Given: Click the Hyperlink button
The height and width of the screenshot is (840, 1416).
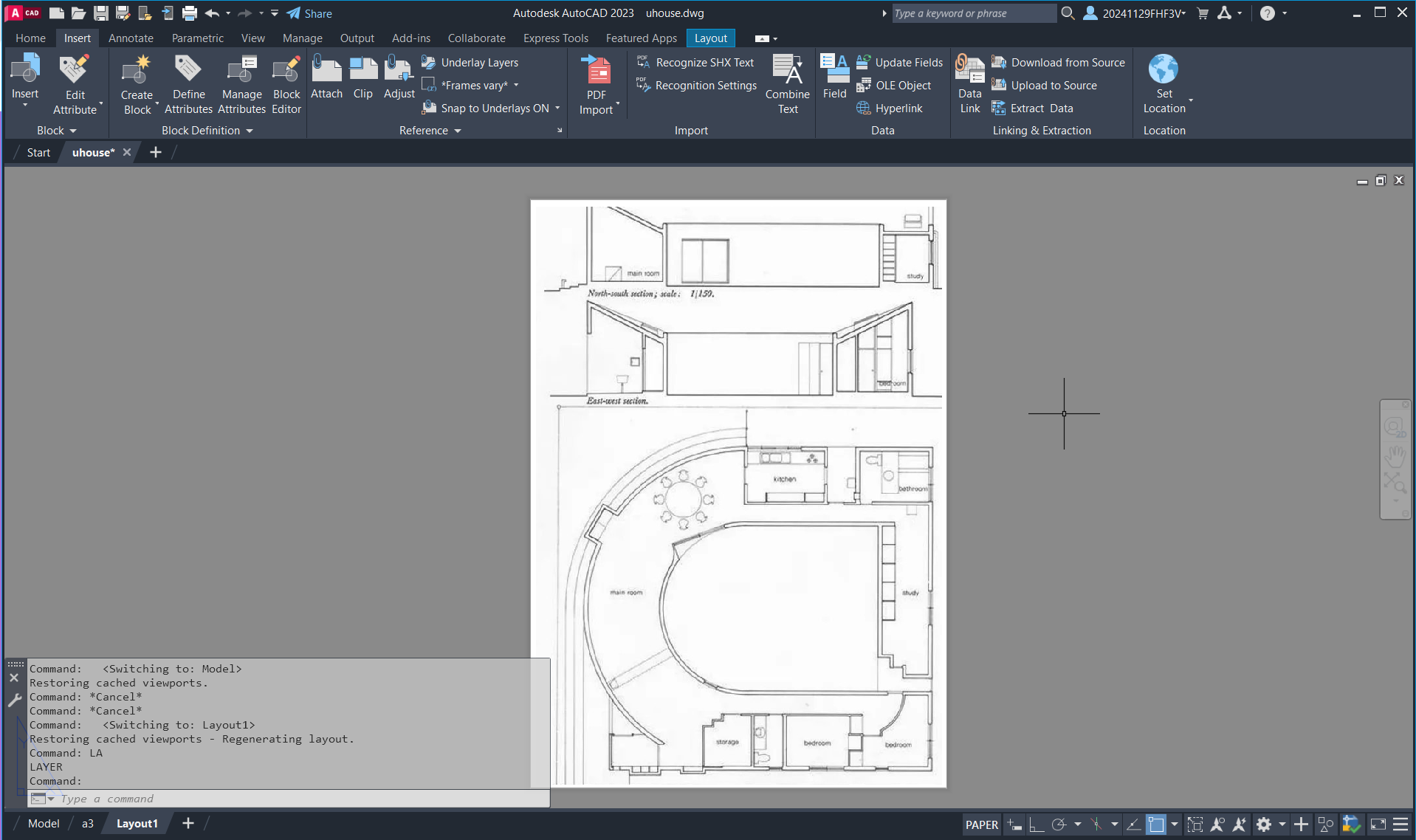Looking at the screenshot, I should pyautogui.click(x=889, y=109).
